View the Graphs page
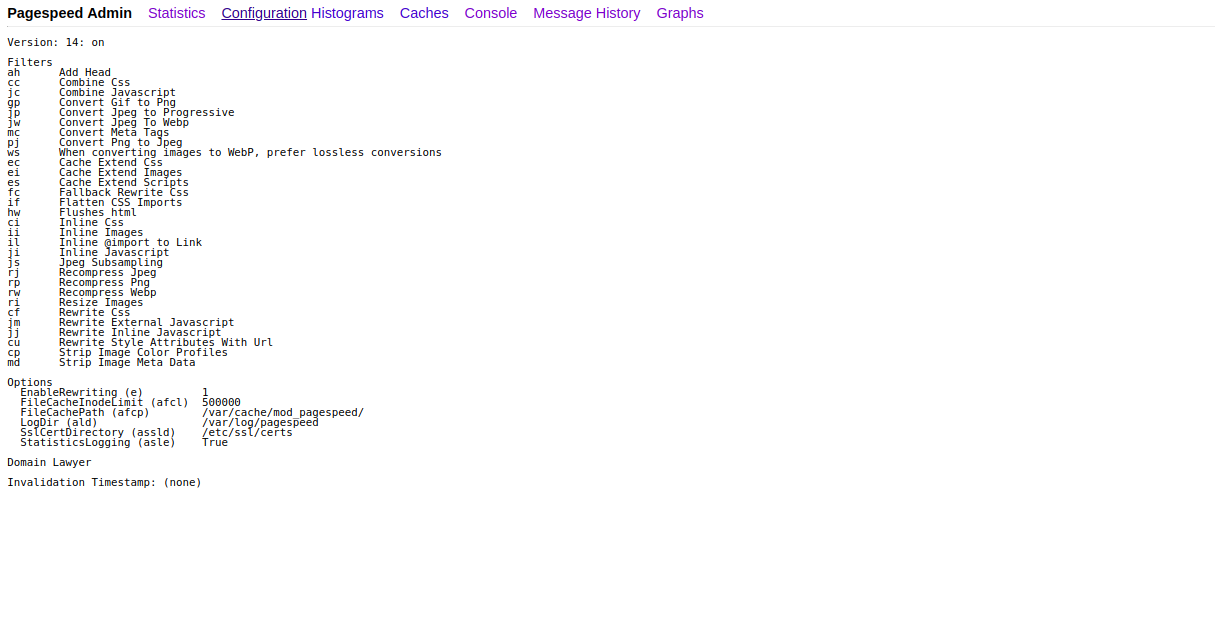The height and width of the screenshot is (617, 1215). (x=680, y=13)
